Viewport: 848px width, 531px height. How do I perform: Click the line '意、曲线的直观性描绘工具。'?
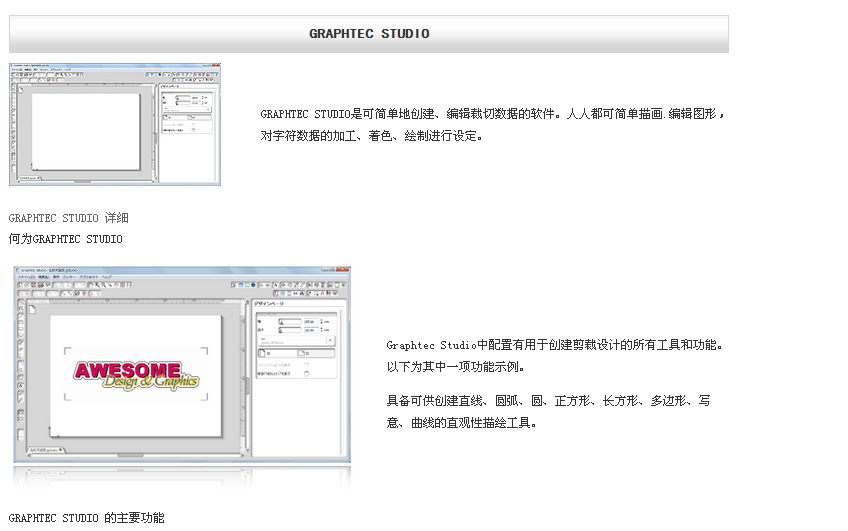(462, 423)
